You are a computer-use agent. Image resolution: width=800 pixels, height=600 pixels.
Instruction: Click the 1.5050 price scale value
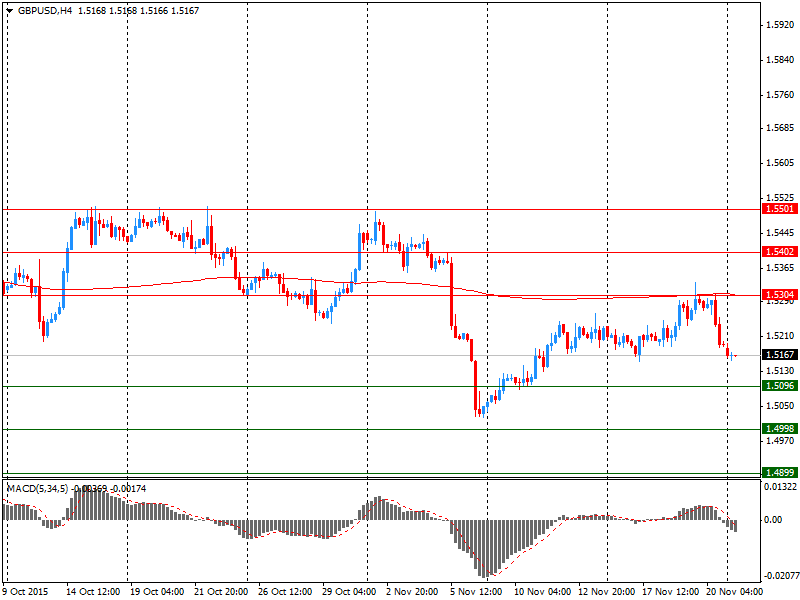coord(781,406)
